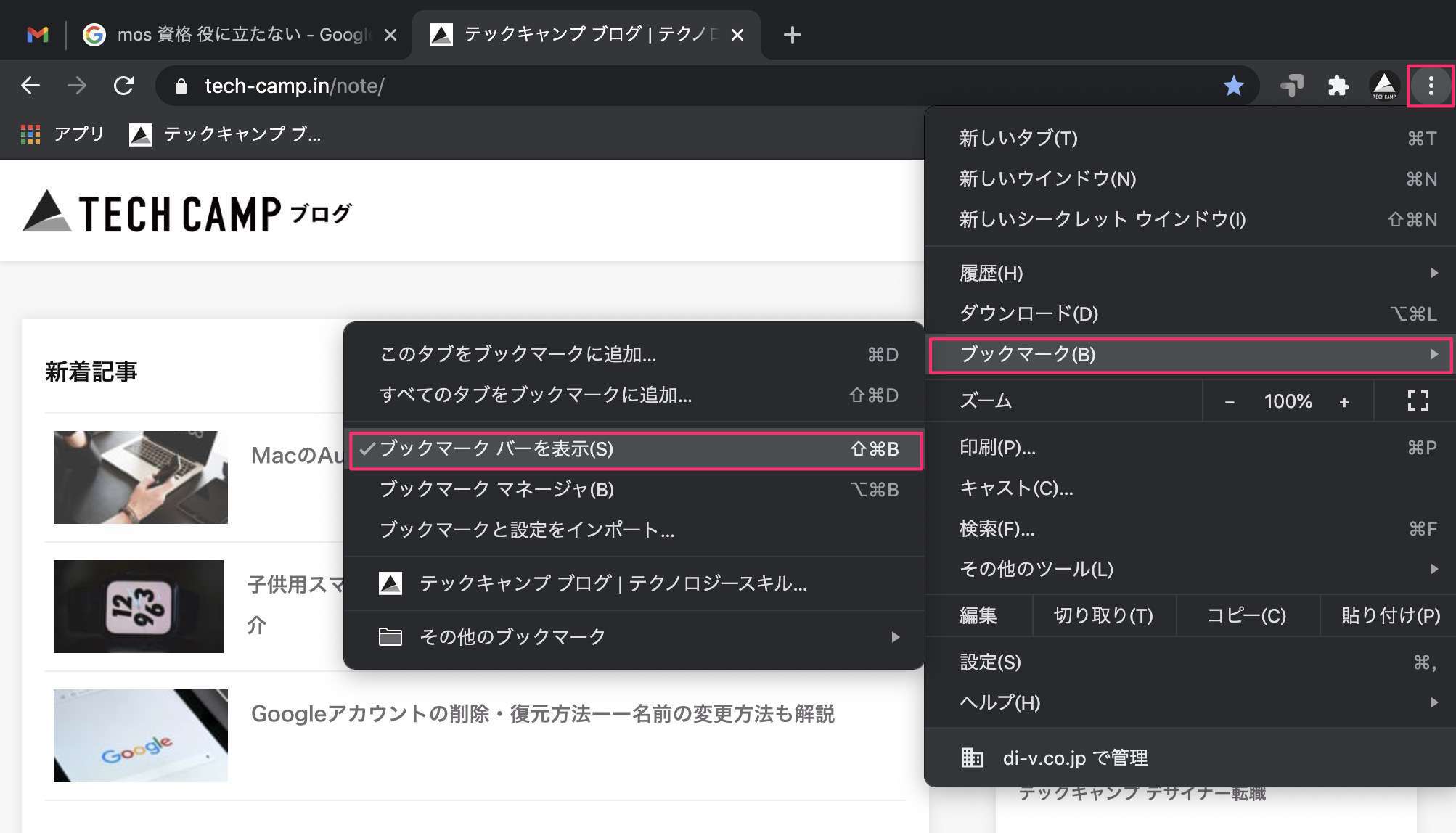Select ブックマークと設定をインポート...
Viewport: 1456px width, 833px height.
(x=633, y=530)
